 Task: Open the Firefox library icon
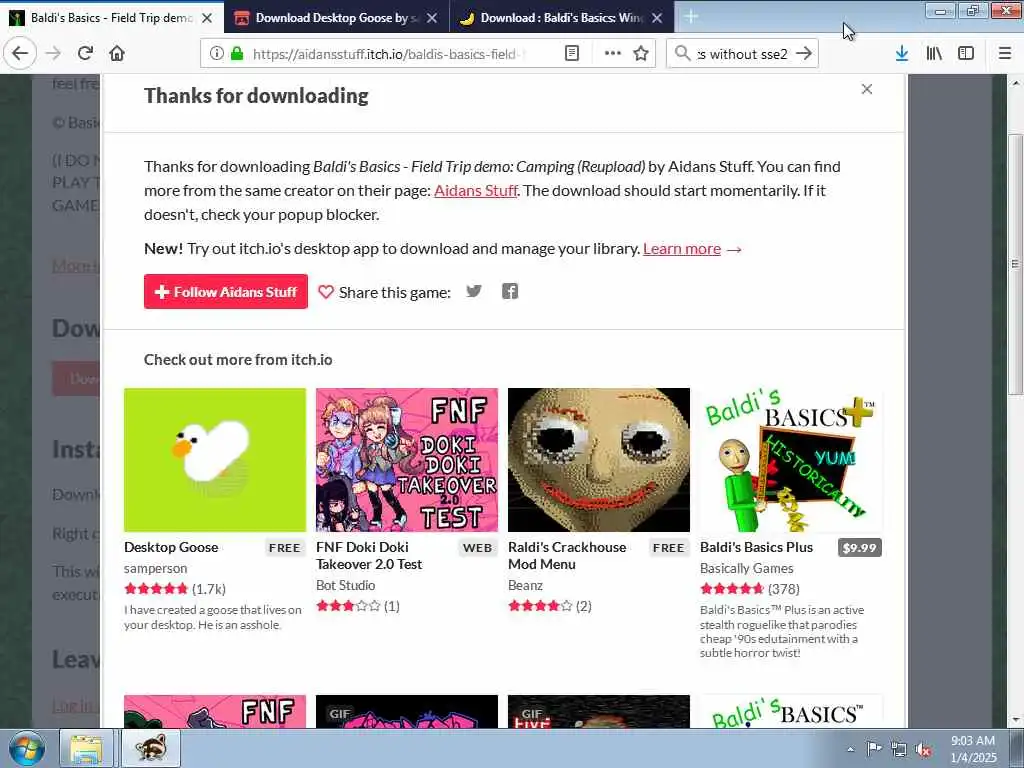pos(934,54)
